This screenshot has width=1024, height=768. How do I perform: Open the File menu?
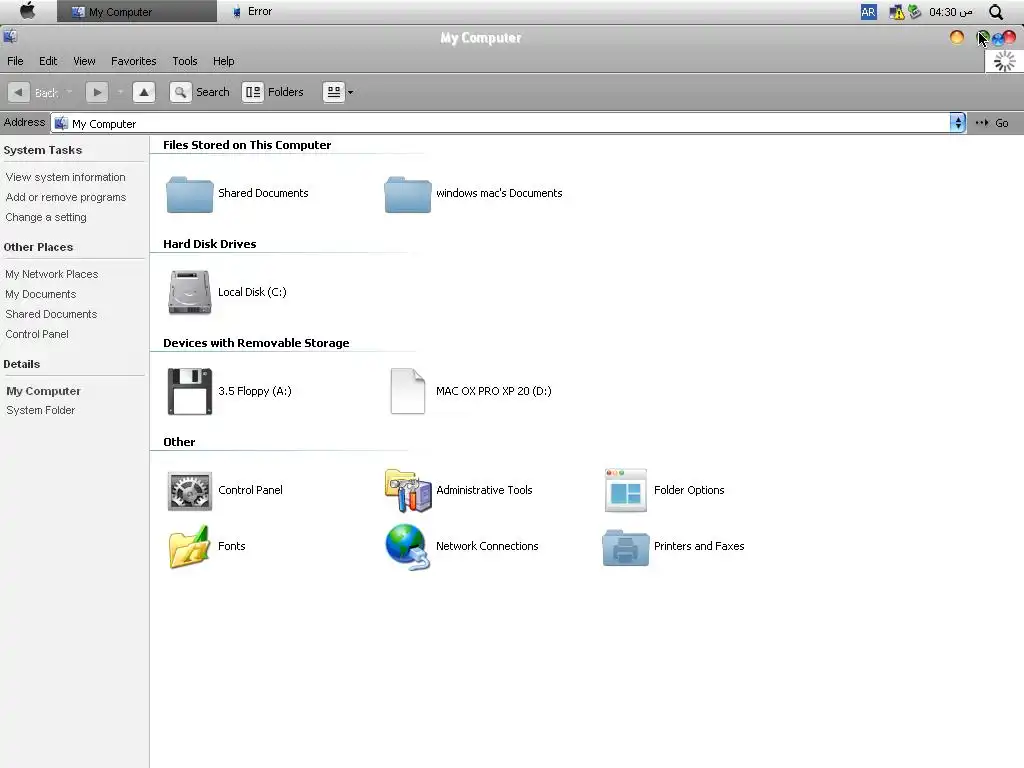15,61
